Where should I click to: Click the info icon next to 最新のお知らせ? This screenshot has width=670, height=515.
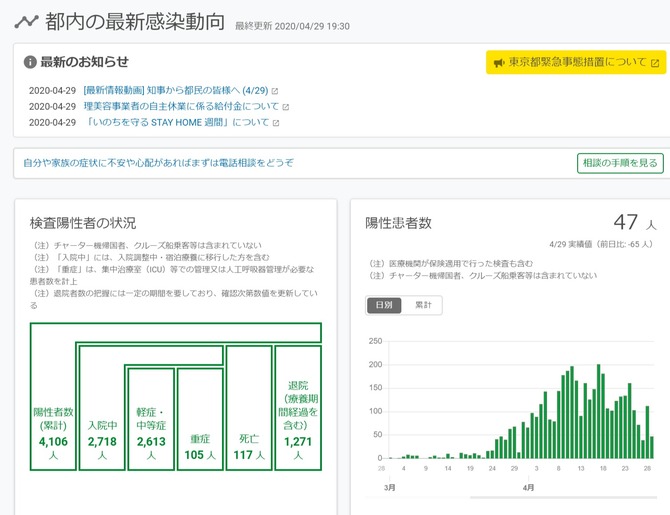(x=30, y=62)
